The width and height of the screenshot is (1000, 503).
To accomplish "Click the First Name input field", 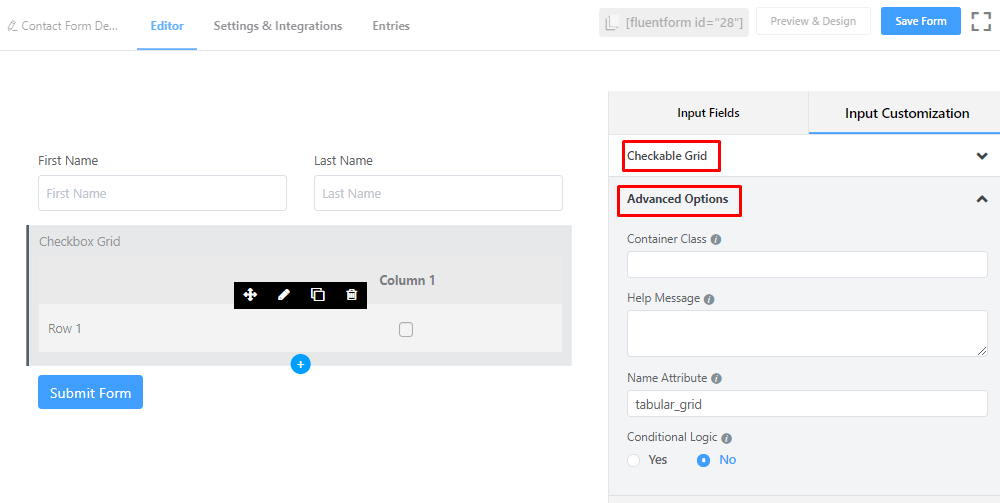I will (163, 193).
